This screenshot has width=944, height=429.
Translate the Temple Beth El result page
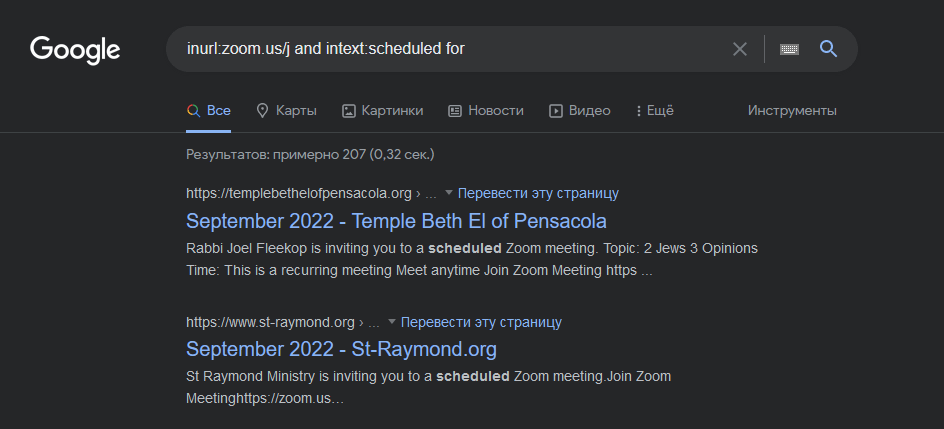(538, 193)
